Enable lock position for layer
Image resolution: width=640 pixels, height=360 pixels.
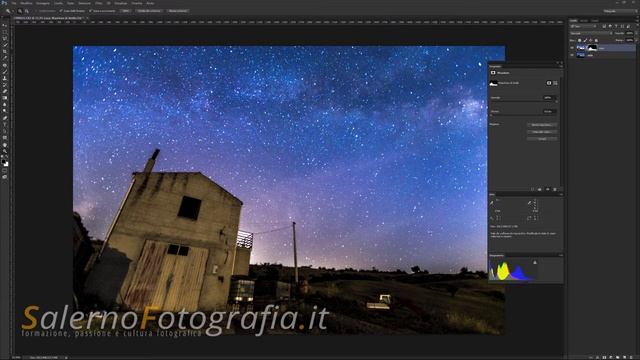590,40
